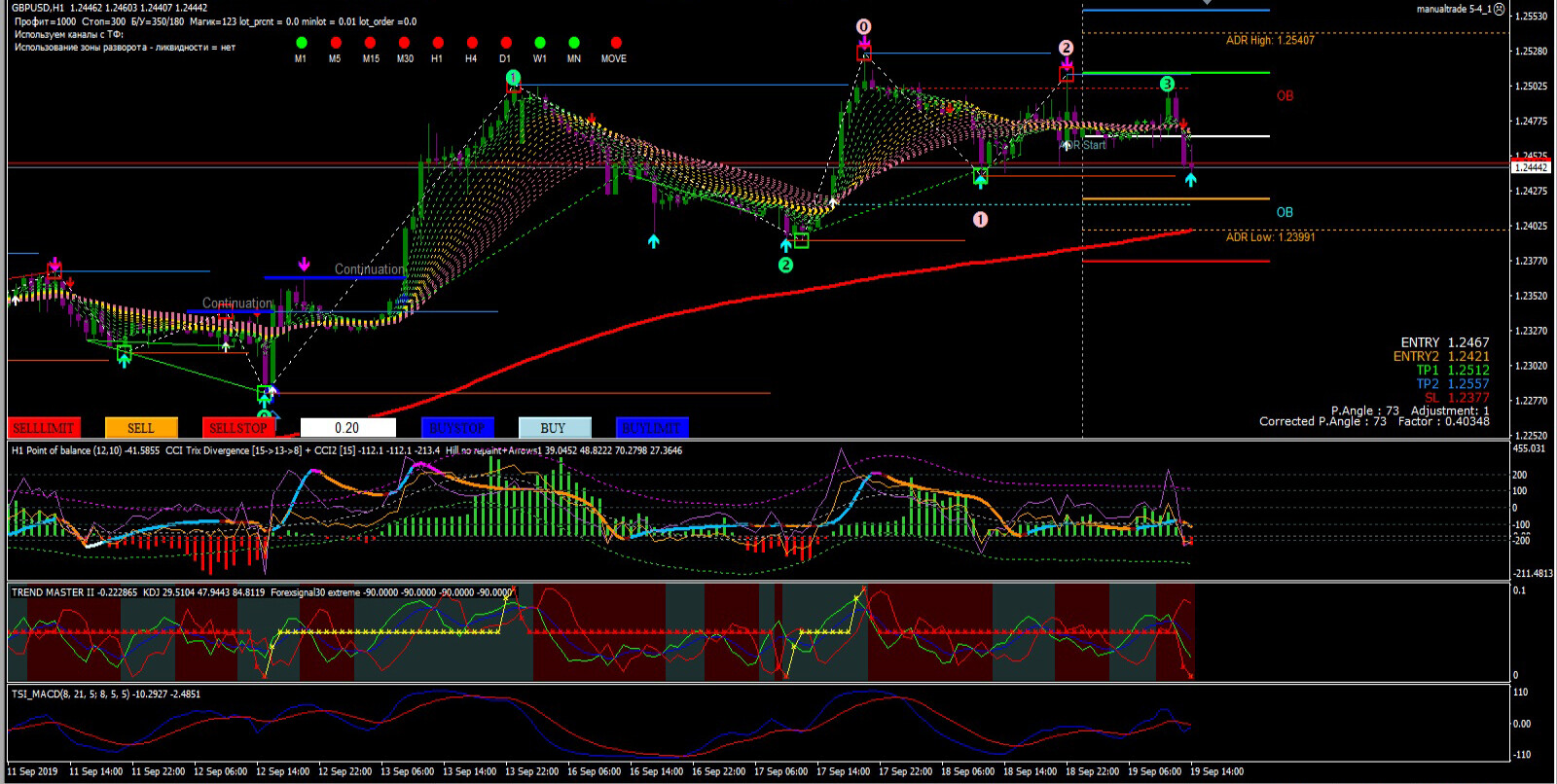
Task: Click the BUYLIMIT order button
Action: (x=652, y=427)
